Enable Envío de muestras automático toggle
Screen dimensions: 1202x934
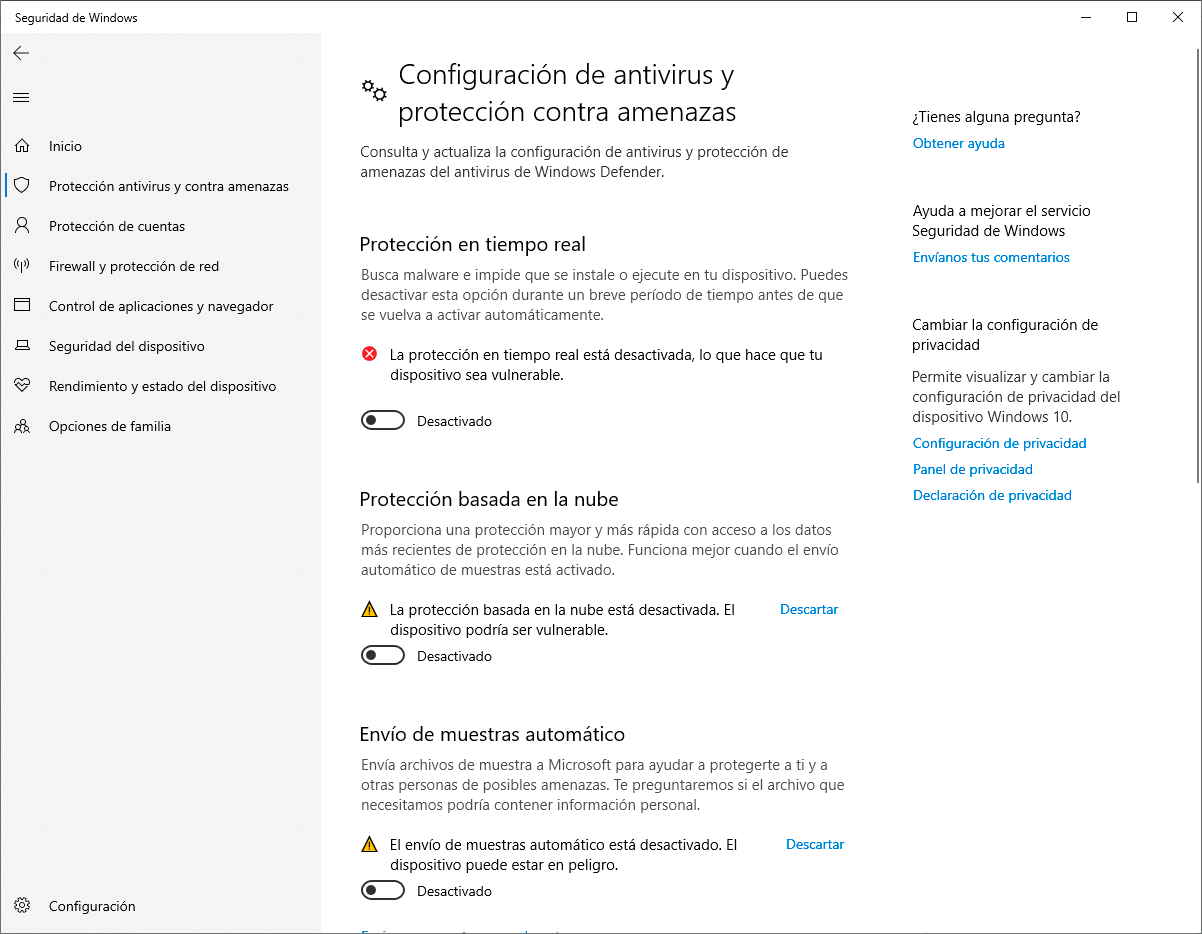pos(383,891)
